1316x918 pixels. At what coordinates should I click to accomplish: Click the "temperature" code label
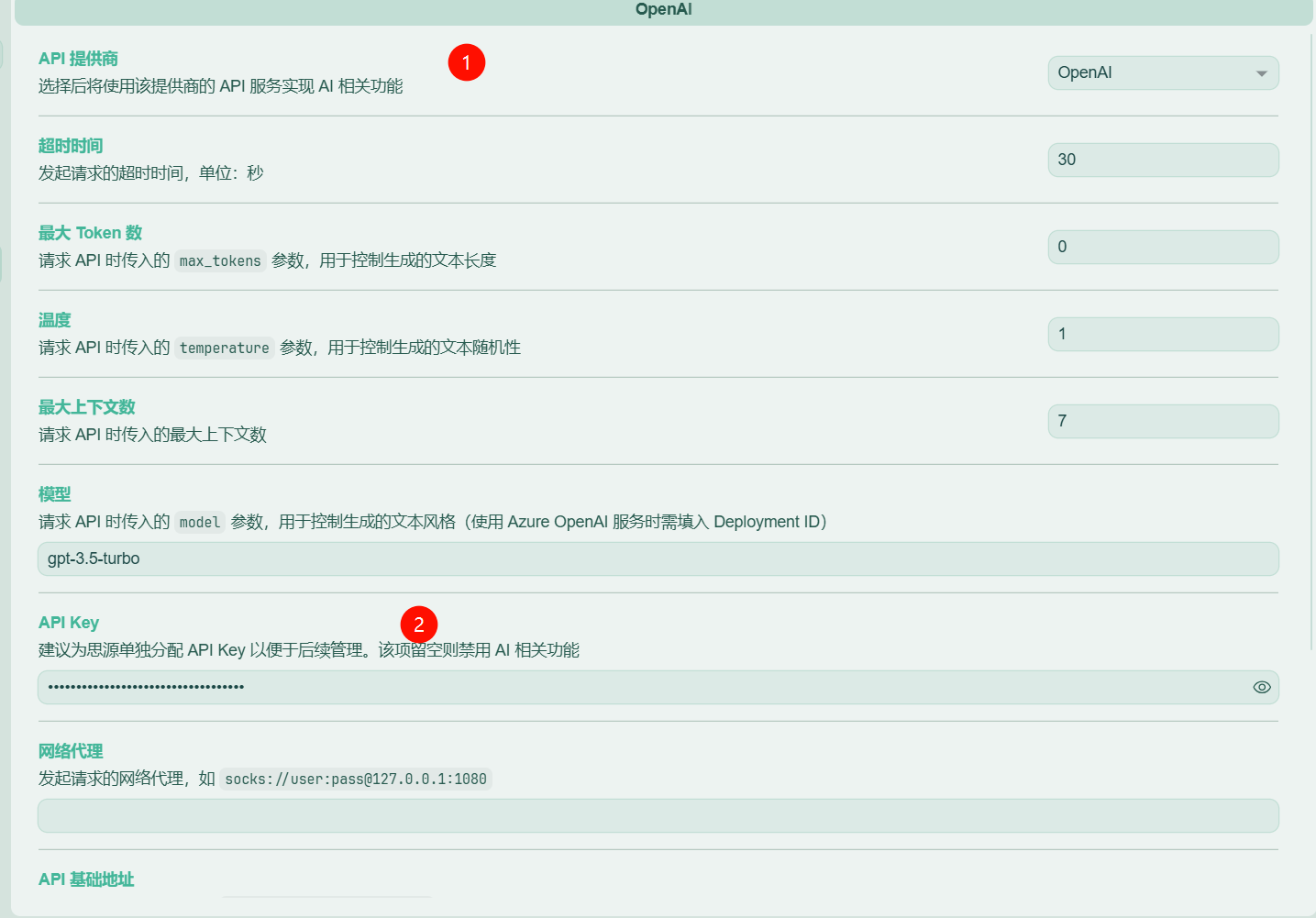click(225, 348)
